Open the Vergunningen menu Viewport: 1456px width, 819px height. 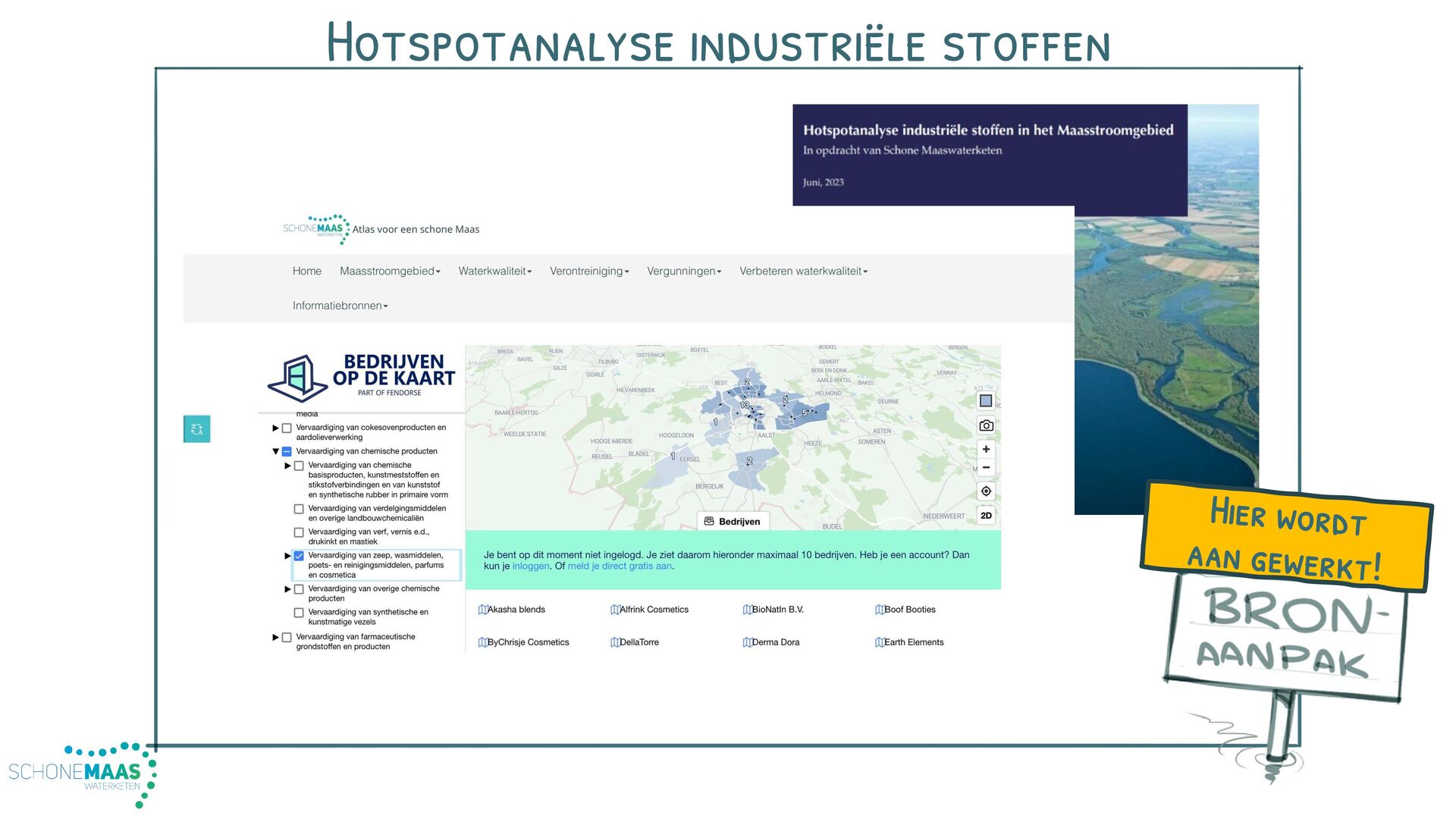click(683, 271)
